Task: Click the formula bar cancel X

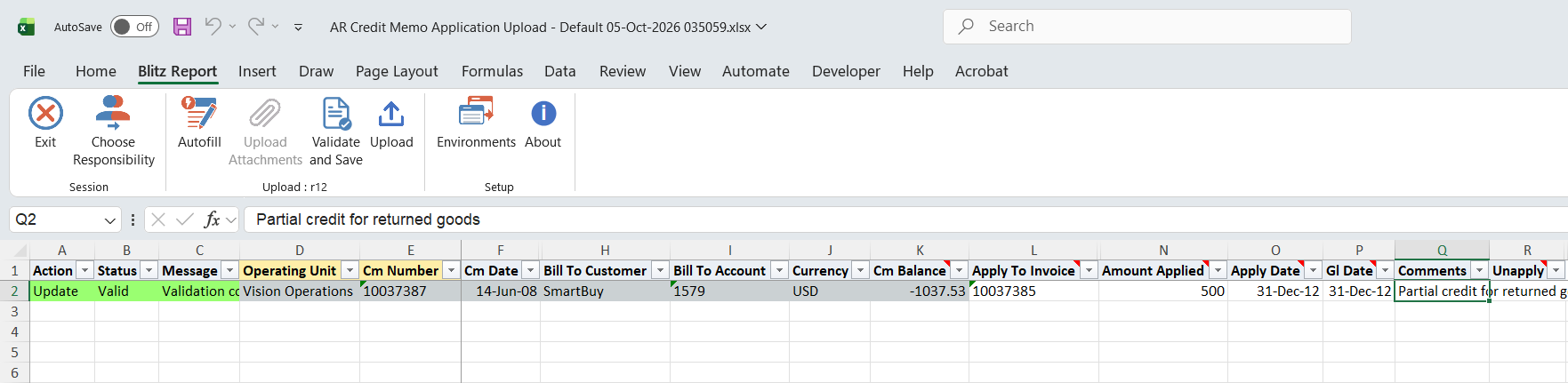Action: 158,219
